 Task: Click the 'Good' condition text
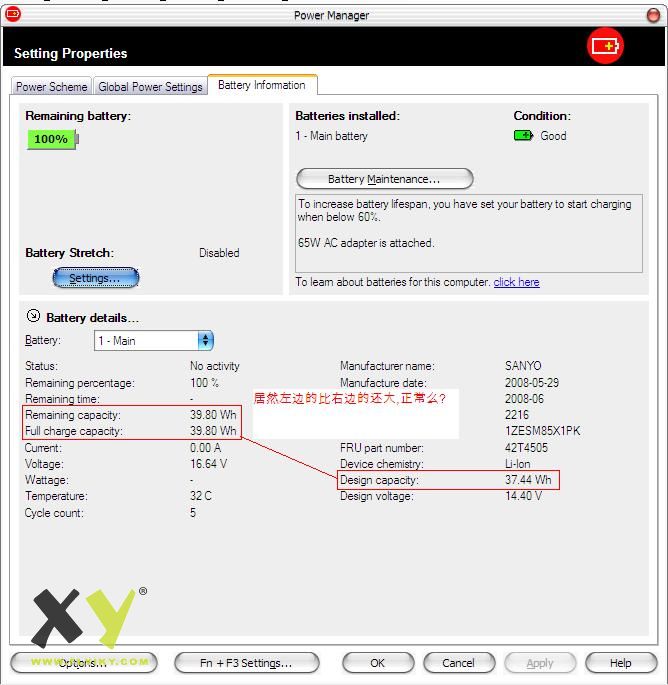(x=553, y=136)
